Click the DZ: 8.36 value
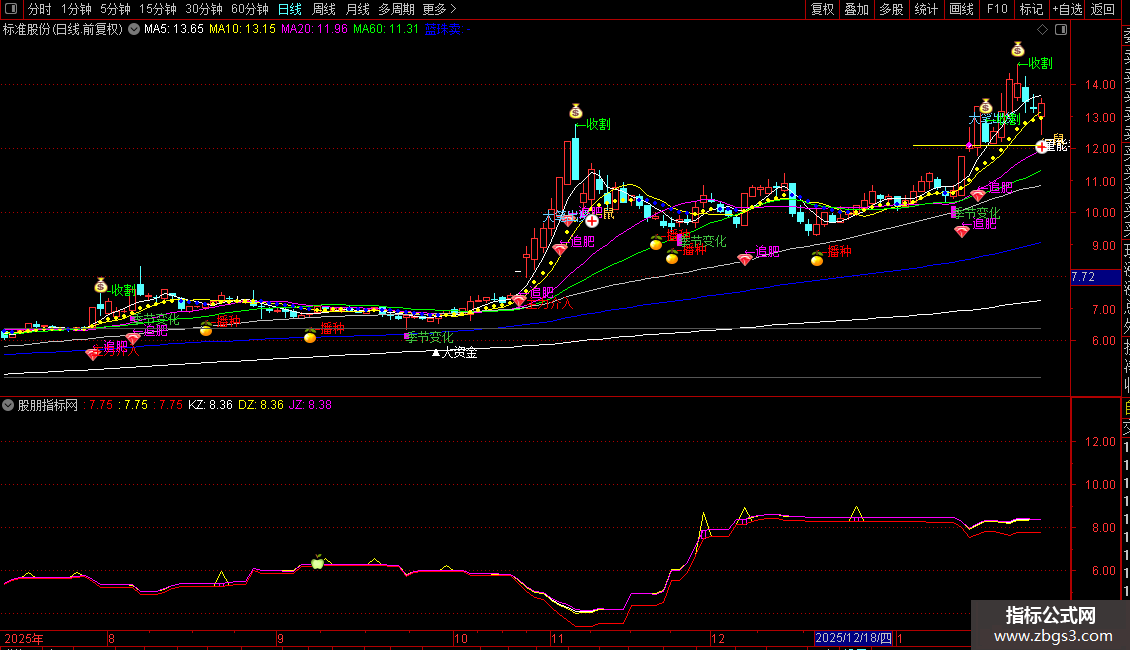The width and height of the screenshot is (1130, 650). pyautogui.click(x=261, y=405)
